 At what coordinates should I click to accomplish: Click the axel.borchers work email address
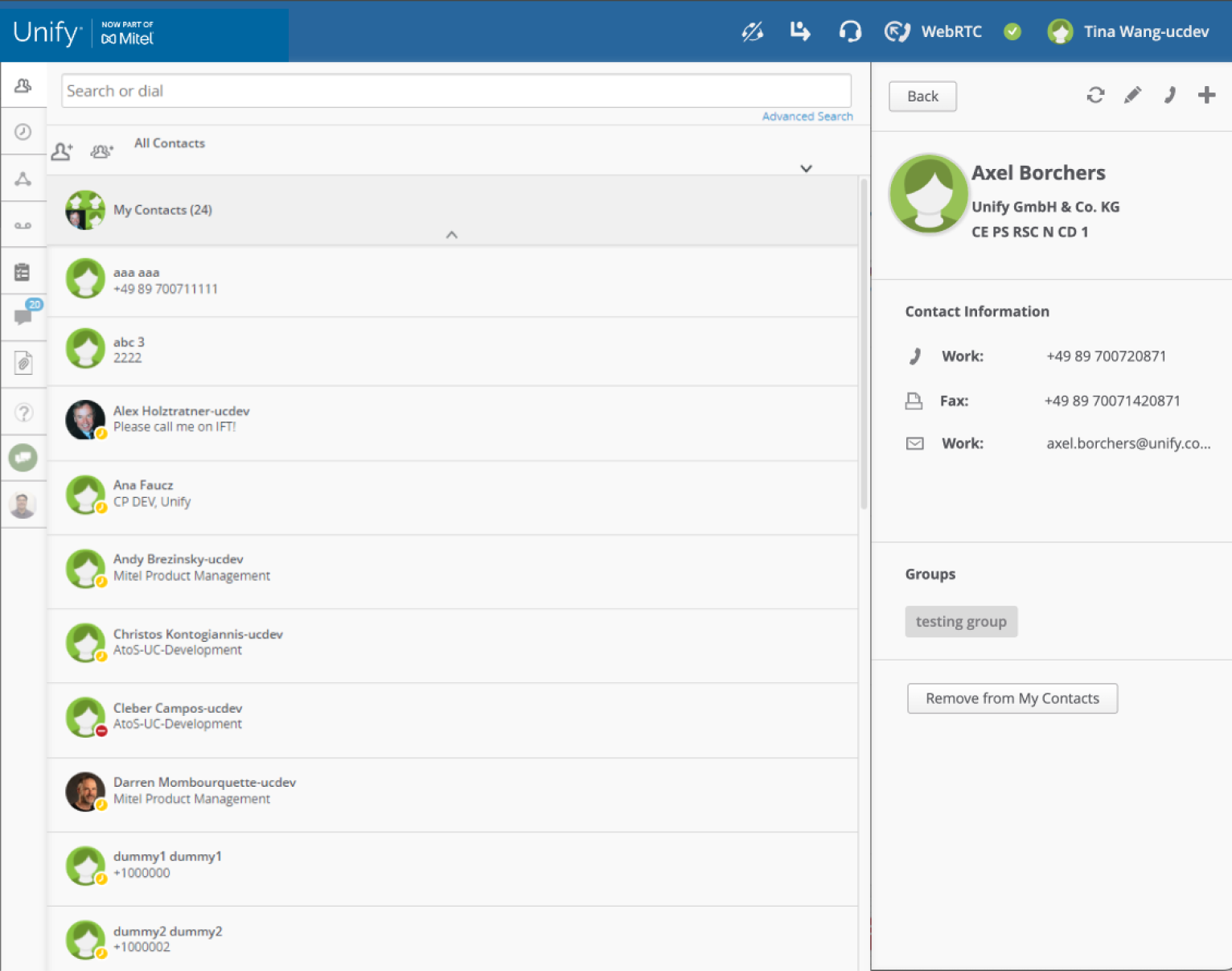coord(1128,443)
